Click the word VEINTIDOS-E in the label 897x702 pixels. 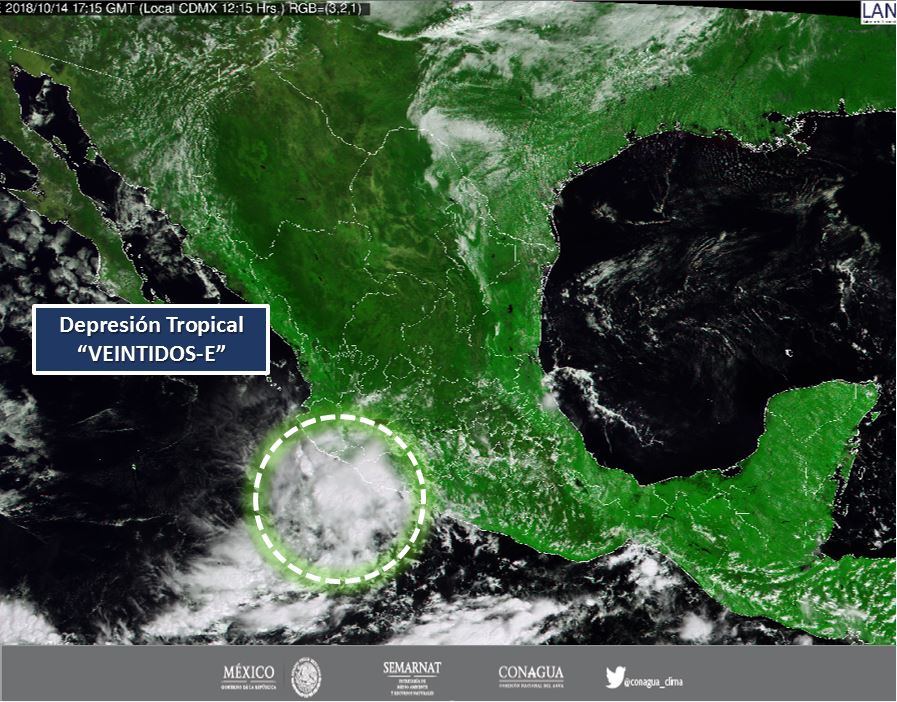pyautogui.click(x=151, y=355)
